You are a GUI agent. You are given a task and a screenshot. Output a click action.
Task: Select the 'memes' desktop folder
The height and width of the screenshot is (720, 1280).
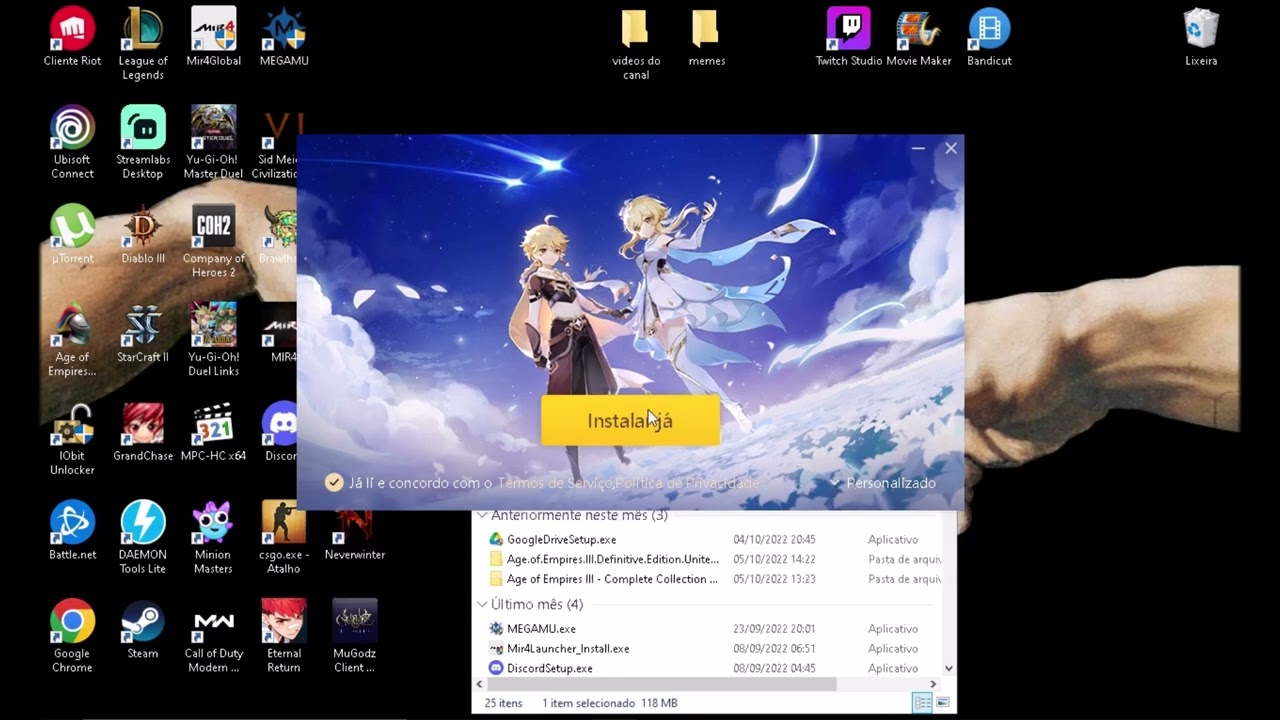point(706,38)
